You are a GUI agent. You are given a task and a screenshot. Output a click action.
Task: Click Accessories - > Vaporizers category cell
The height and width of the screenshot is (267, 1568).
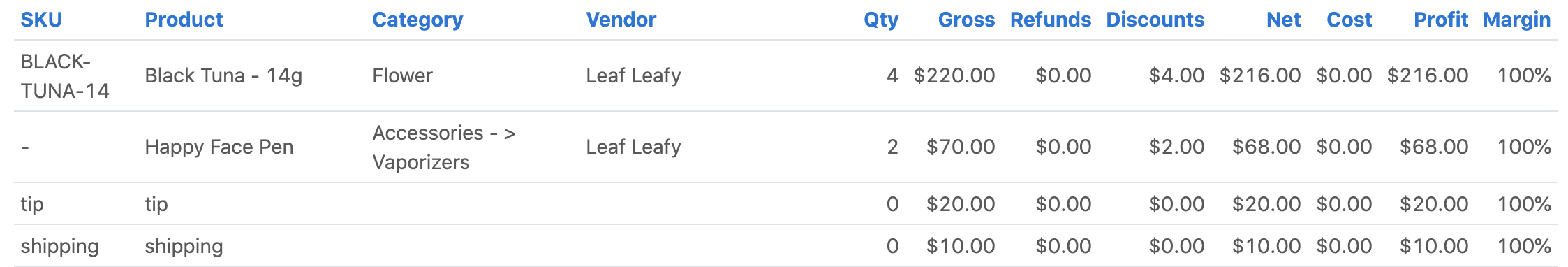tap(444, 147)
